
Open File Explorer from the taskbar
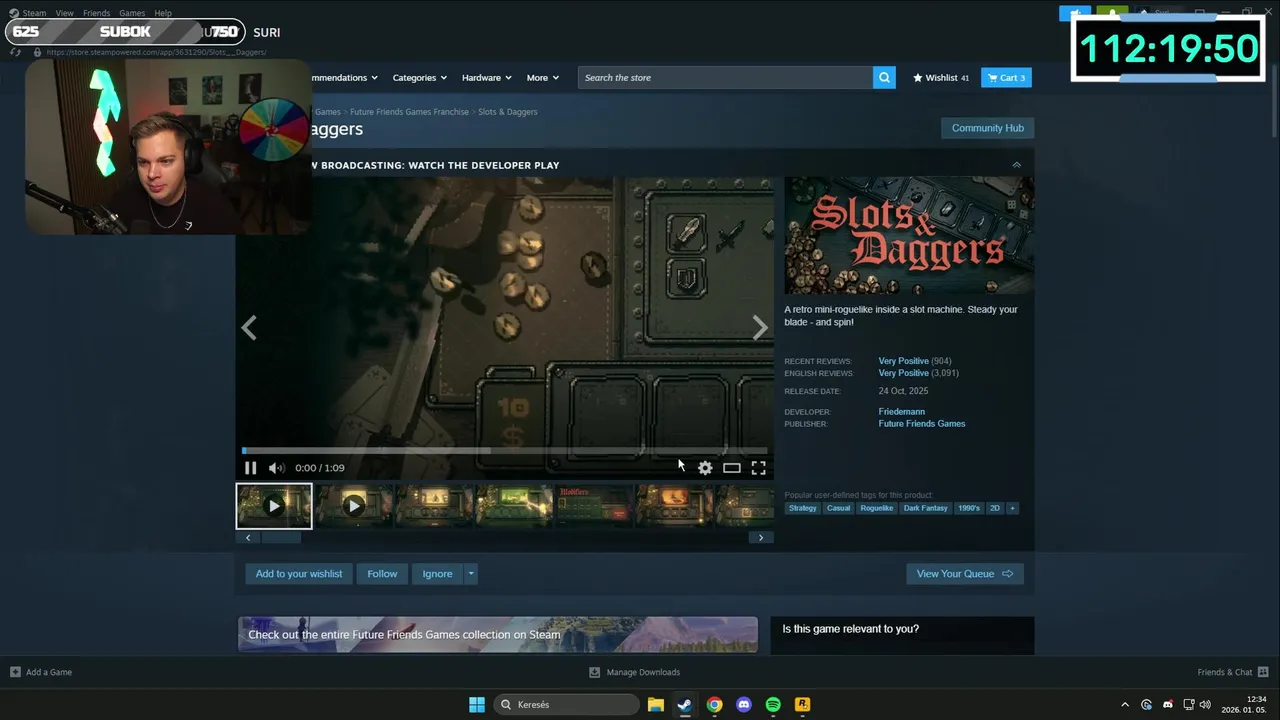[x=656, y=705]
